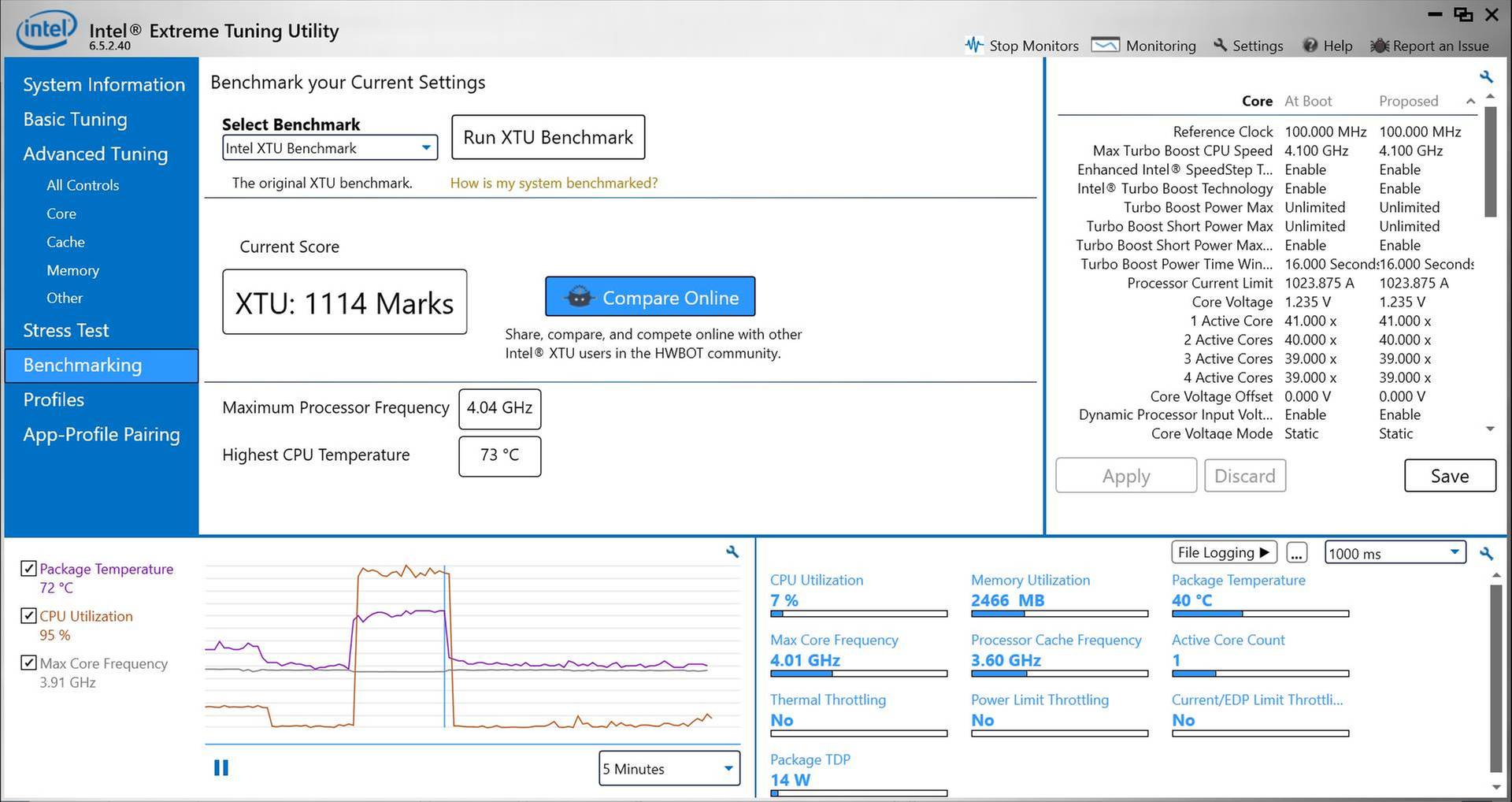Collapse the Core section with the caret
The image size is (1512, 802).
[x=1470, y=101]
